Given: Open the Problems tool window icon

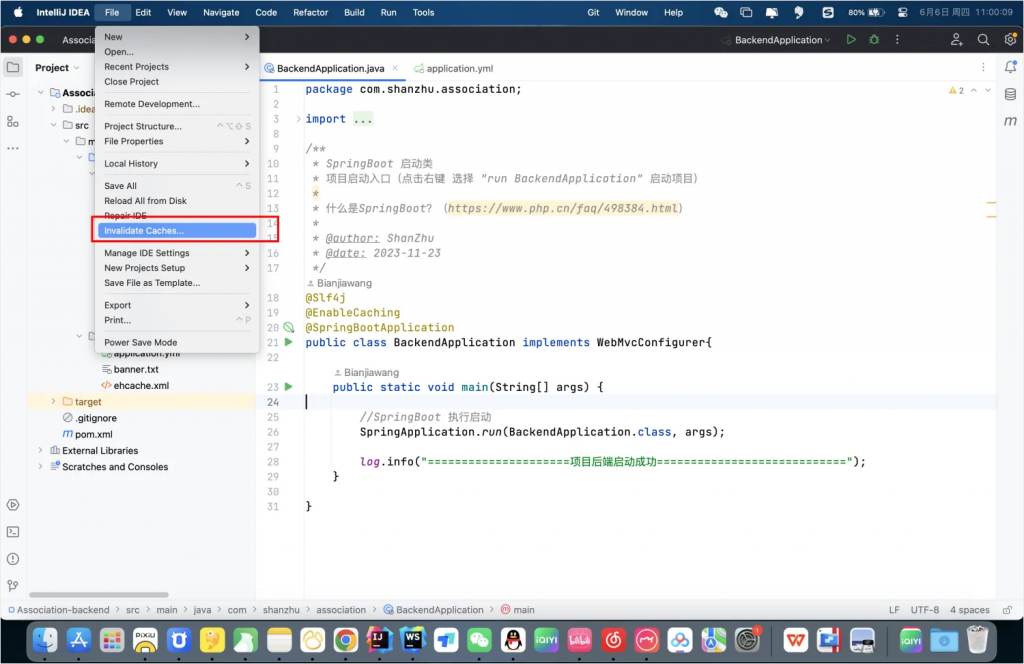Looking at the screenshot, I should 13,559.
